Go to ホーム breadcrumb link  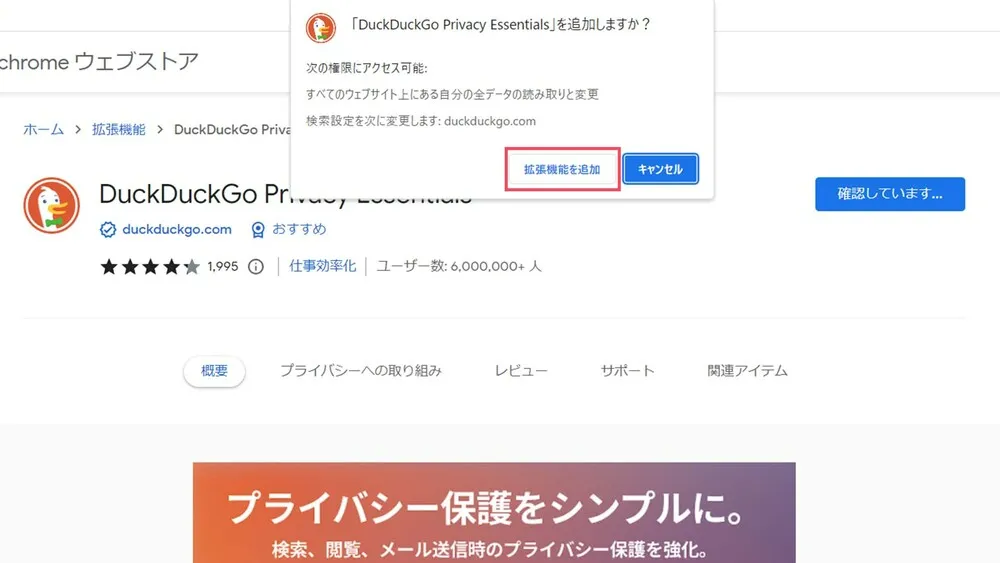tap(43, 129)
